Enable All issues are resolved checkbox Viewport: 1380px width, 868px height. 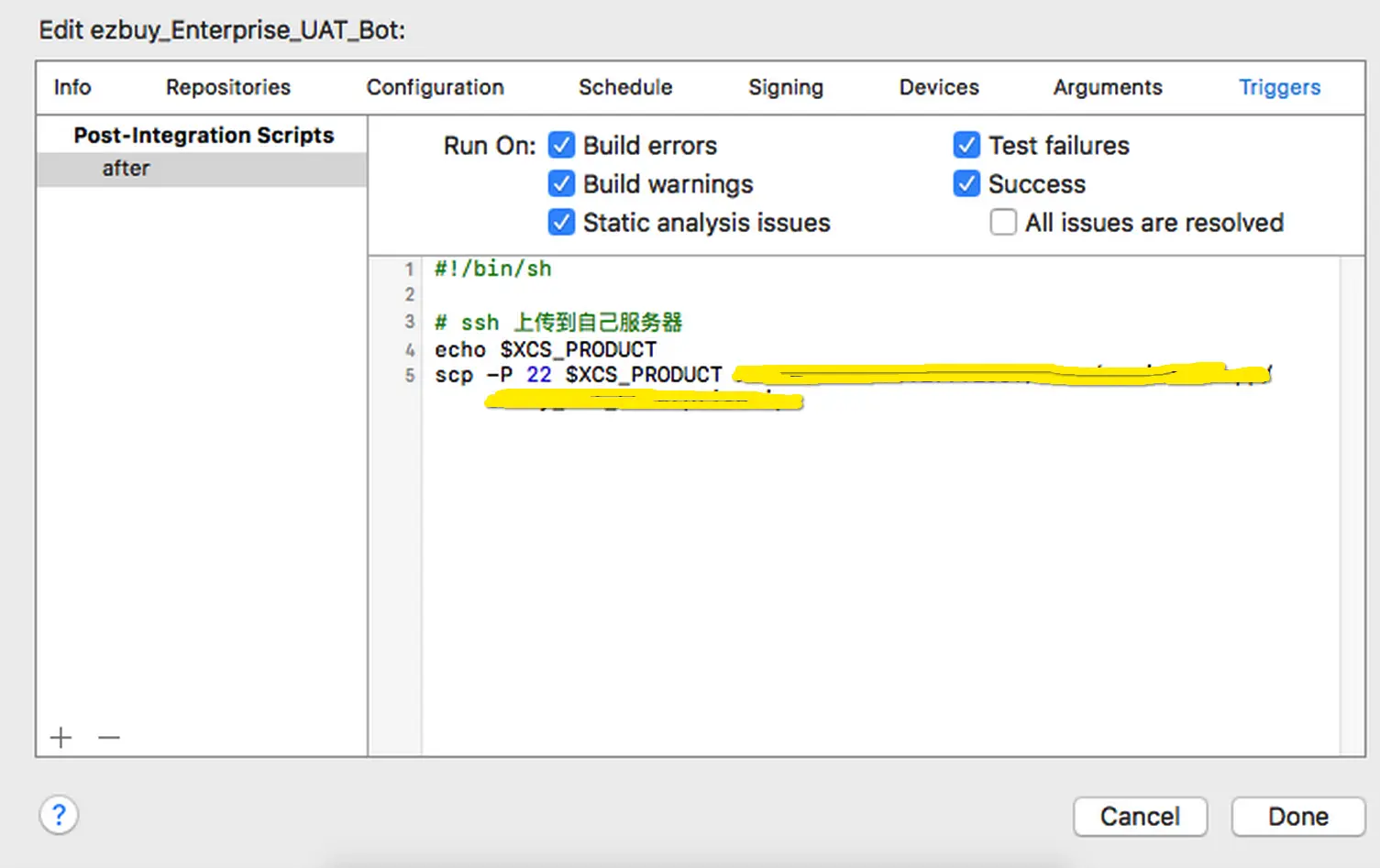click(1003, 222)
